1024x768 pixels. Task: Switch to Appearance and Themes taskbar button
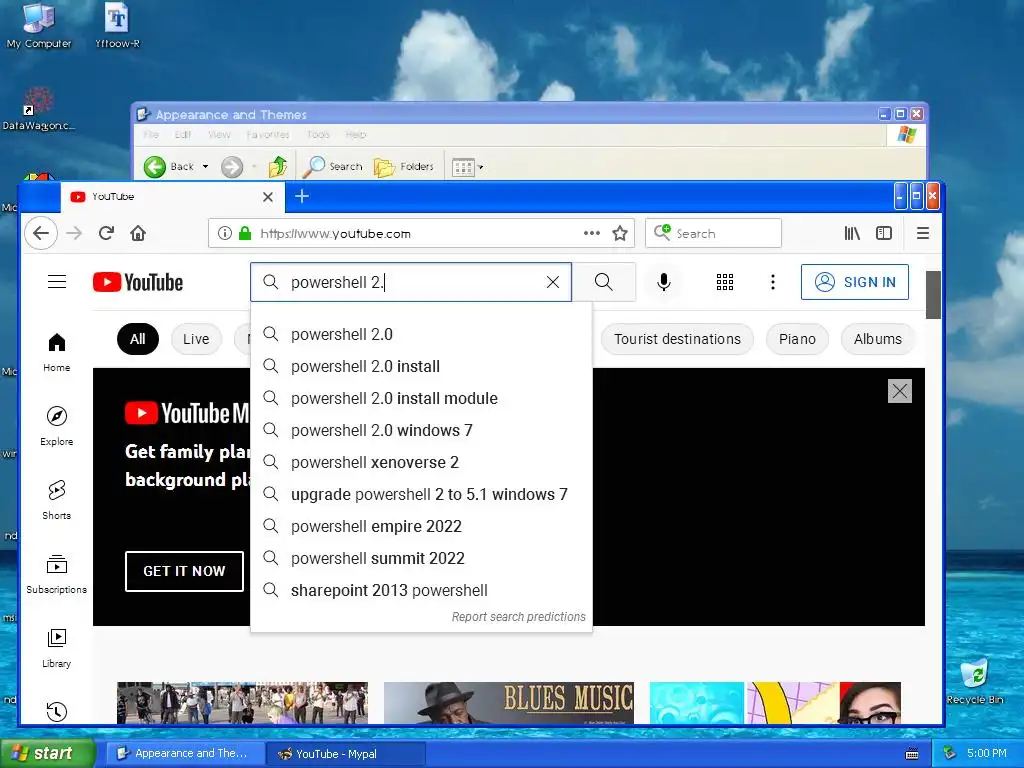185,753
